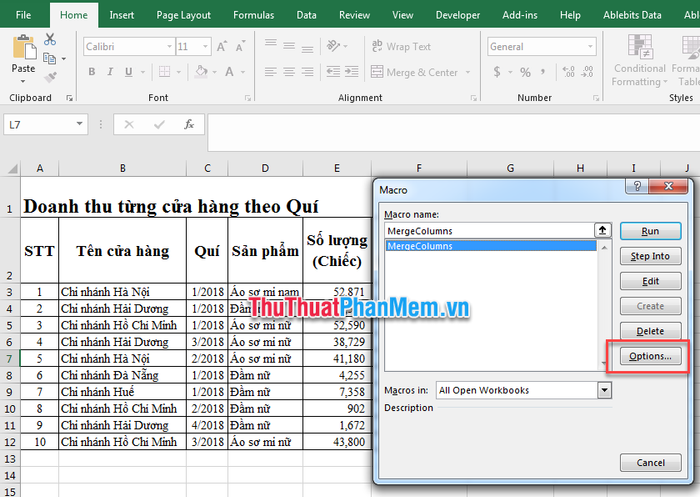Click Merge & Center
Viewport: 700px width, 497px height.
click(414, 72)
